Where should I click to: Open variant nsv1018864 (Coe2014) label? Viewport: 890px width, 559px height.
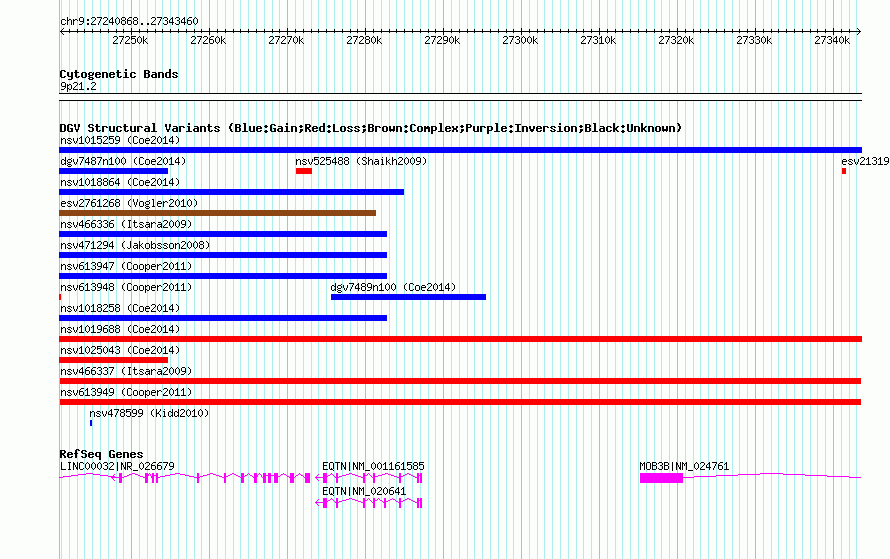(x=120, y=182)
